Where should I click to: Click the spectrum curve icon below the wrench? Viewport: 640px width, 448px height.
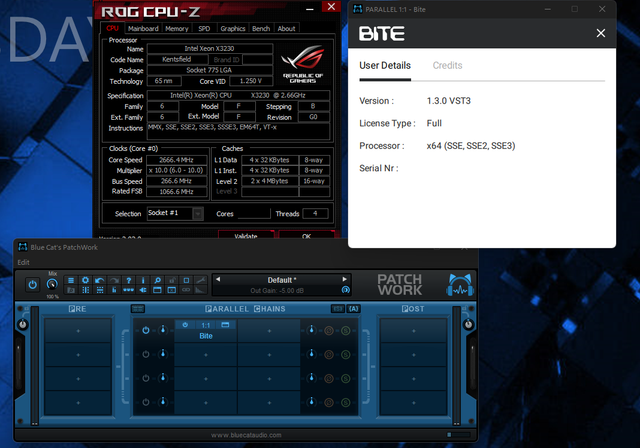(200, 290)
